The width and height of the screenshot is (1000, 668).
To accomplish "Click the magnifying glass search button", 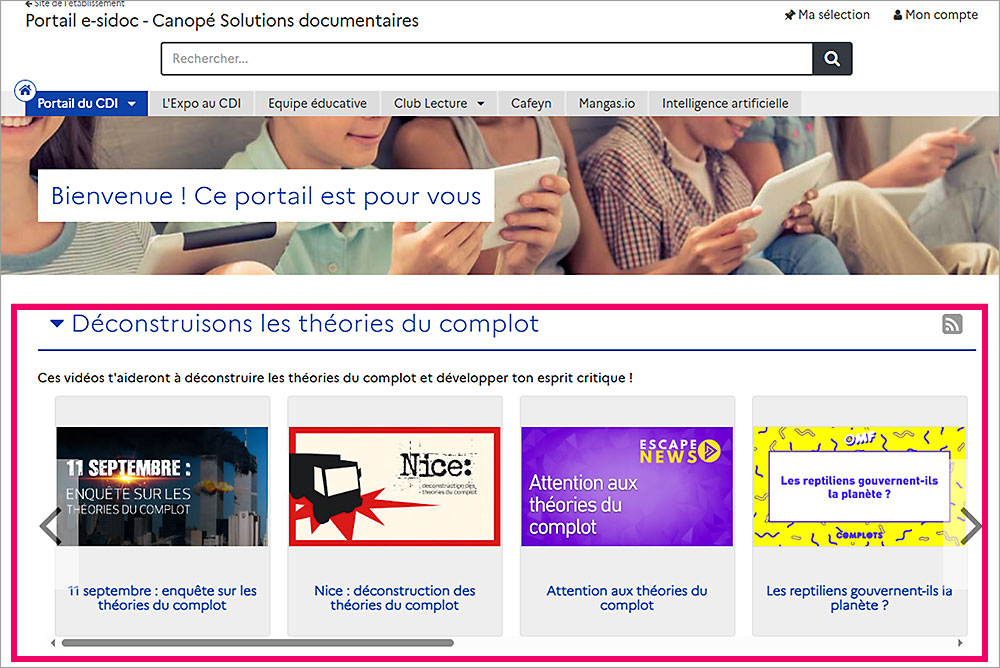I will click(x=832, y=59).
